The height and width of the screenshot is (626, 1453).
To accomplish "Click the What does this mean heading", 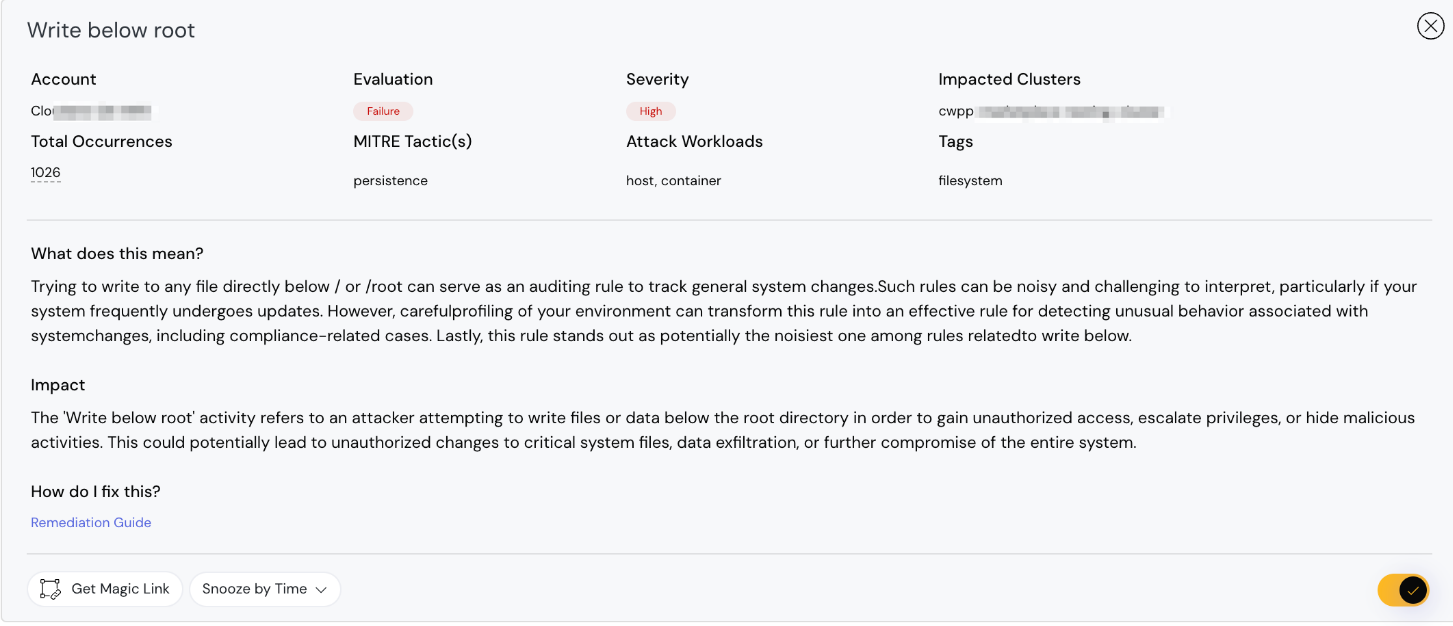I will (117, 253).
